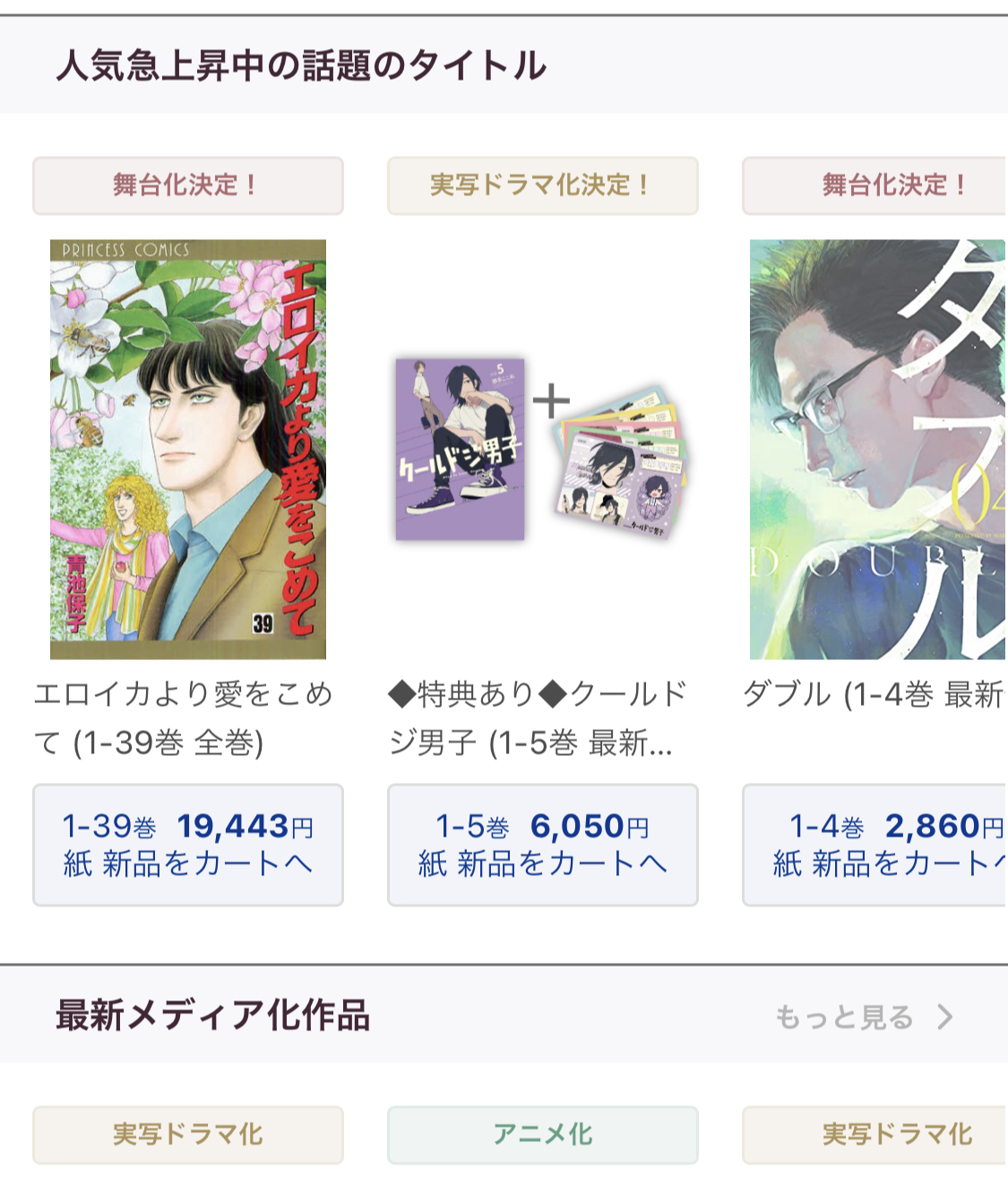
Task: Select the アニメ化 tag
Action: point(543,1135)
